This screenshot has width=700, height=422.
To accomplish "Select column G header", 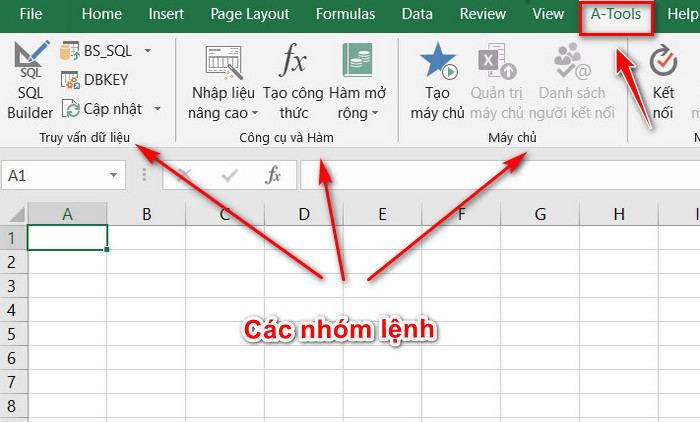I will pyautogui.click(x=540, y=214).
